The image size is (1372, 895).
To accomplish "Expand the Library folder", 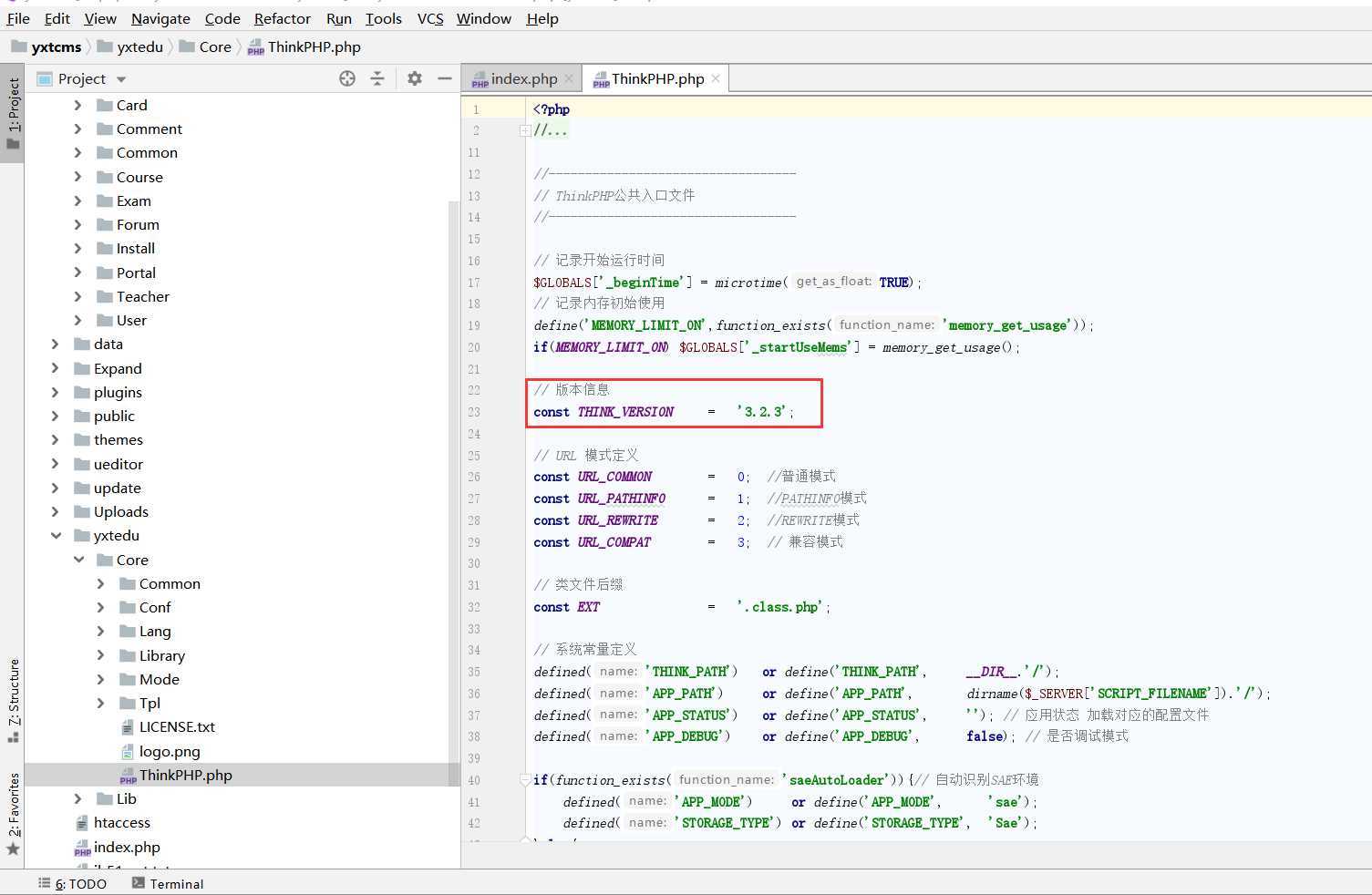I will [x=101, y=655].
